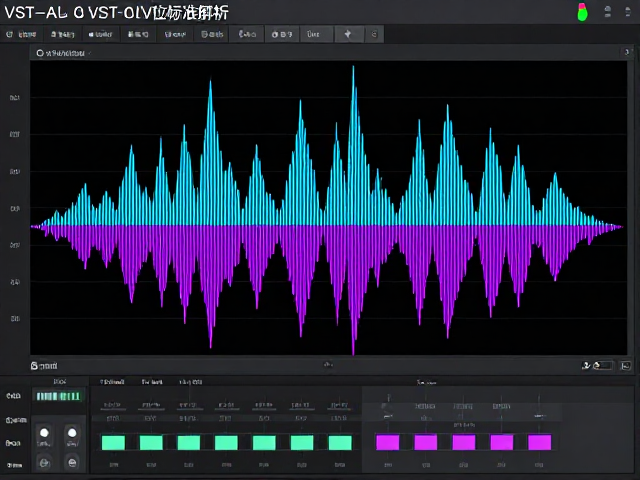Toggle the small switch right of the waveform footer
The image size is (640, 480).
click(x=604, y=365)
